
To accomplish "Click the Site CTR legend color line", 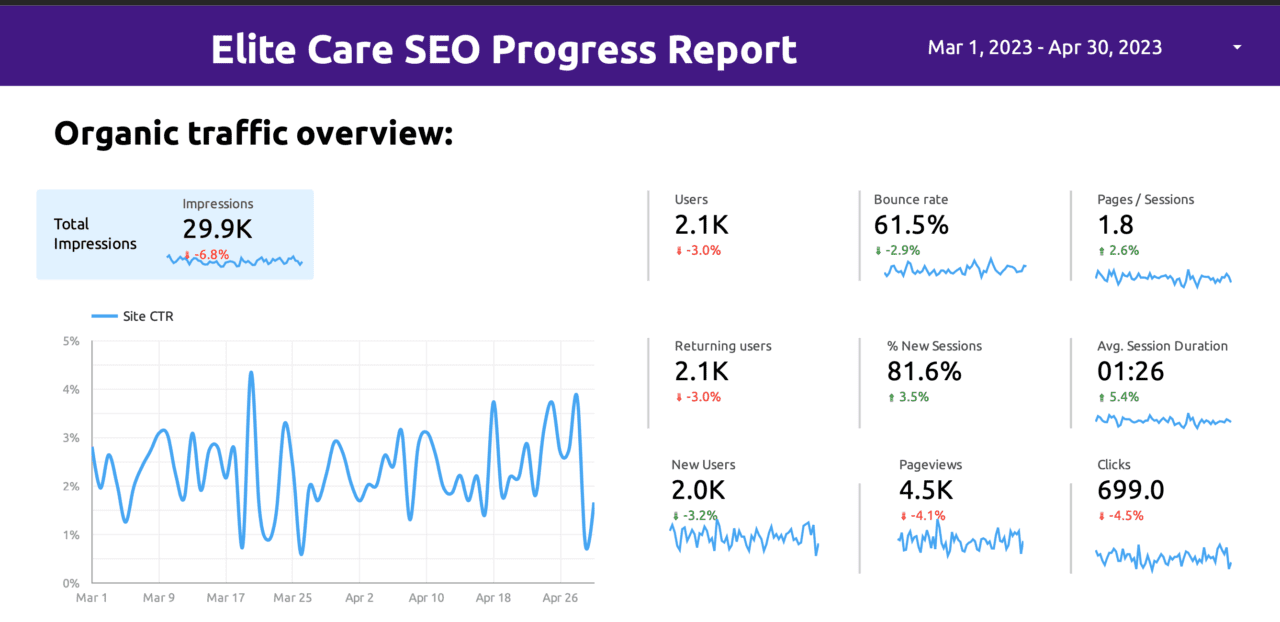I will pos(104,316).
